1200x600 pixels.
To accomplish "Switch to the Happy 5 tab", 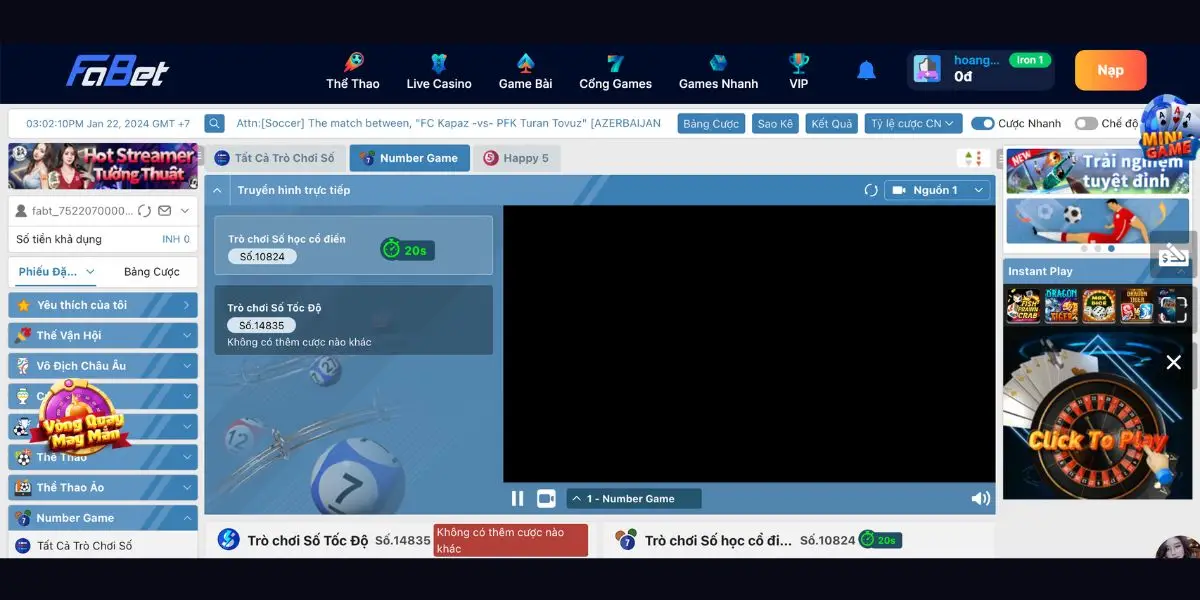I will click(516, 158).
